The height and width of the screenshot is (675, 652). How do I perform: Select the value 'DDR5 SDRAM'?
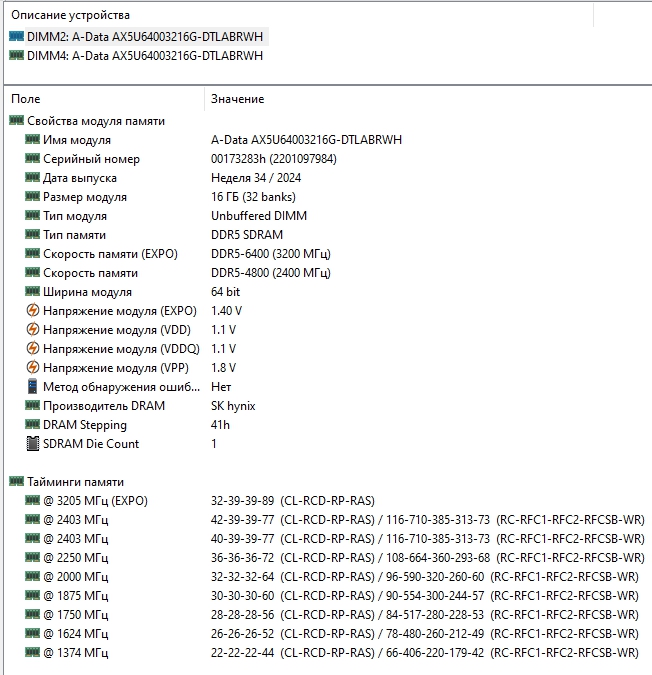coord(247,235)
